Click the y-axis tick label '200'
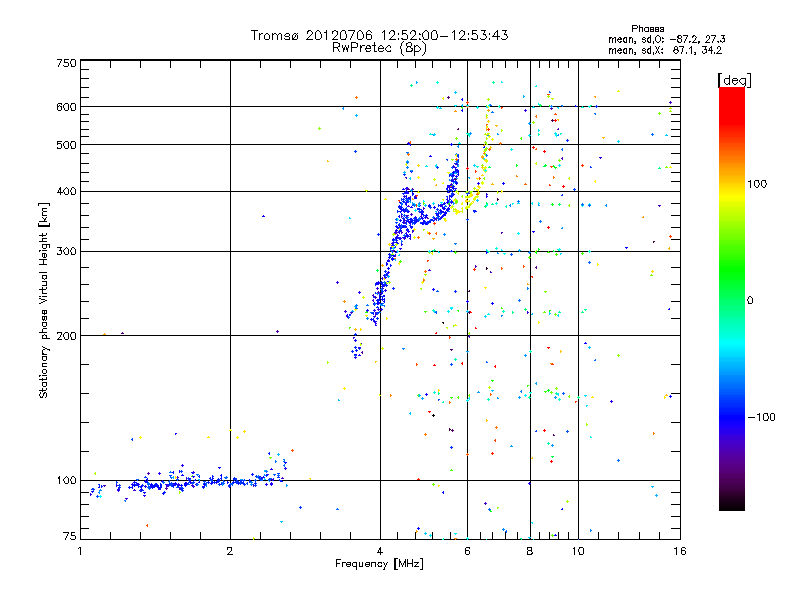800x600 pixels. 66,335
